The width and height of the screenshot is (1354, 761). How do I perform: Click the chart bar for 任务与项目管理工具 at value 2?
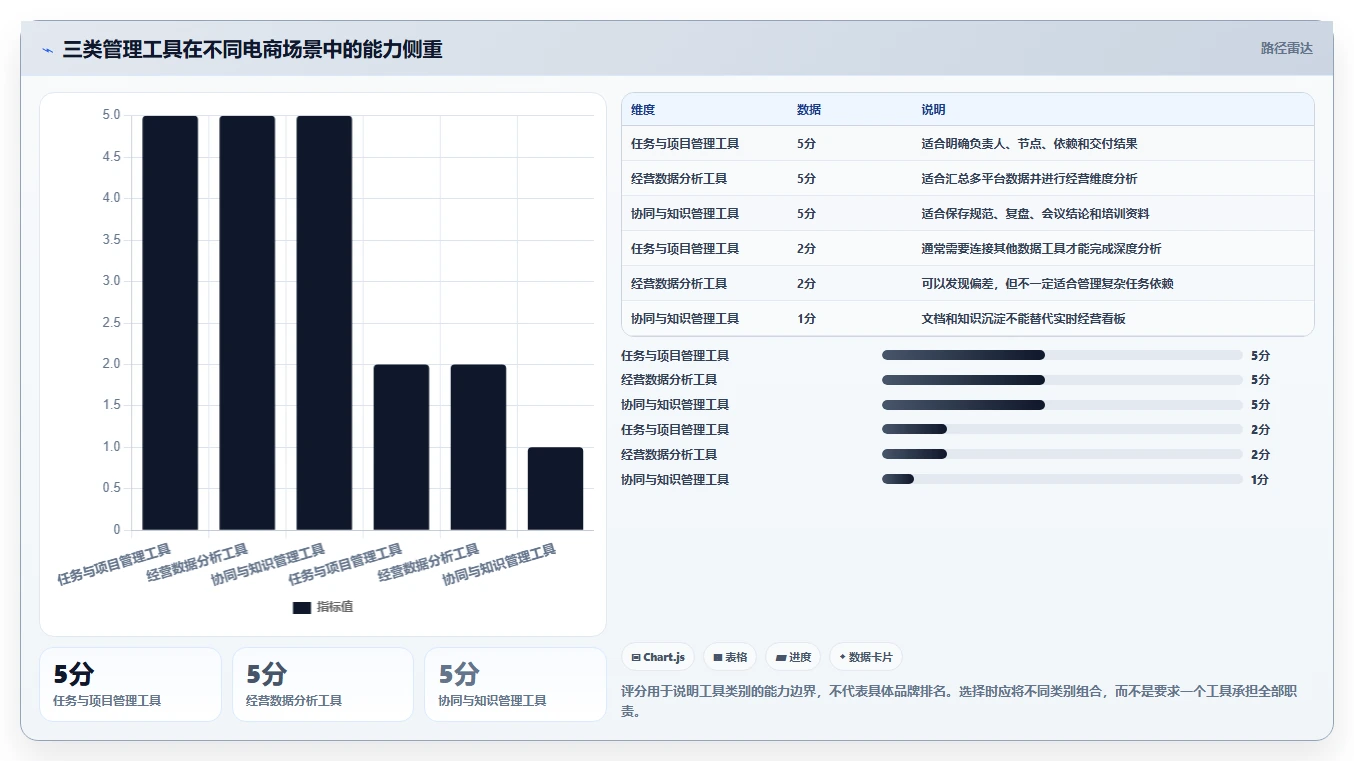(401, 447)
